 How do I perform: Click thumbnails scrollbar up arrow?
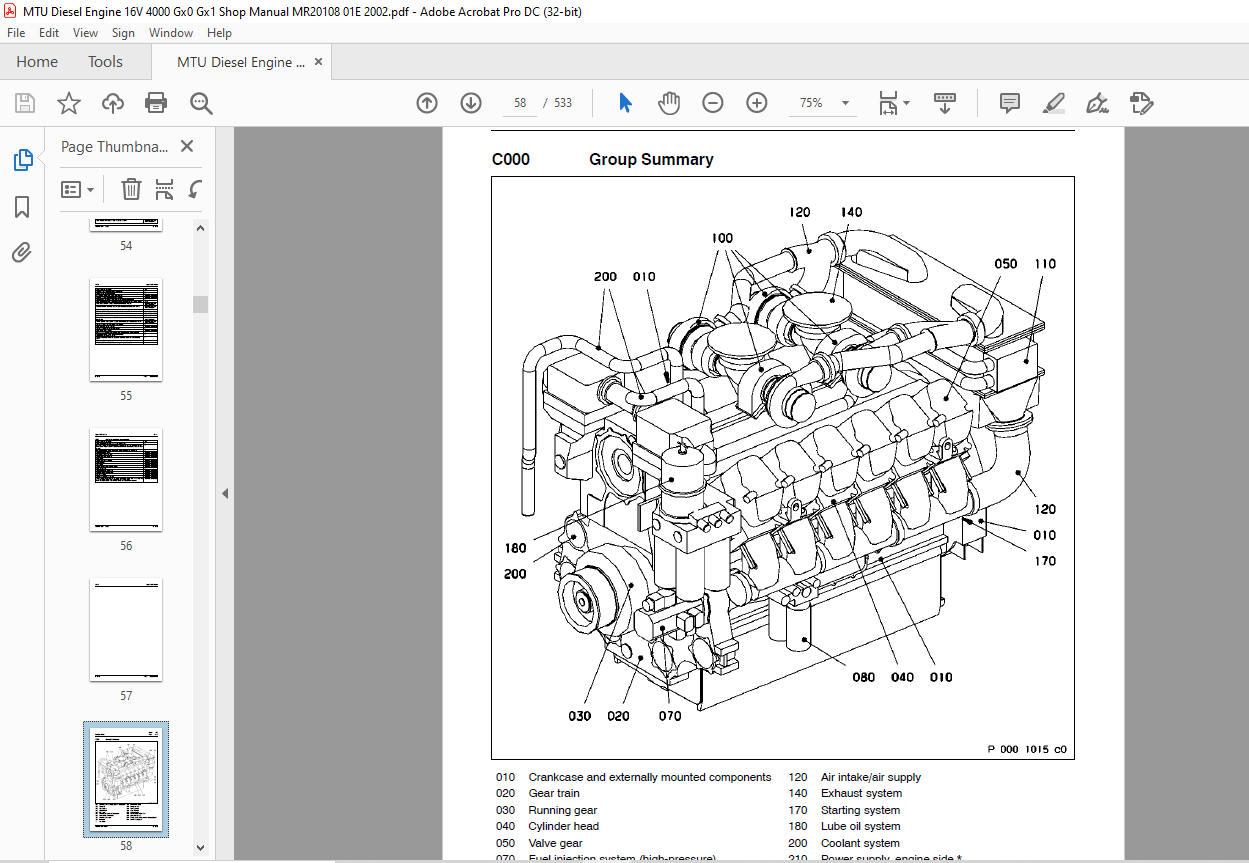pos(201,228)
